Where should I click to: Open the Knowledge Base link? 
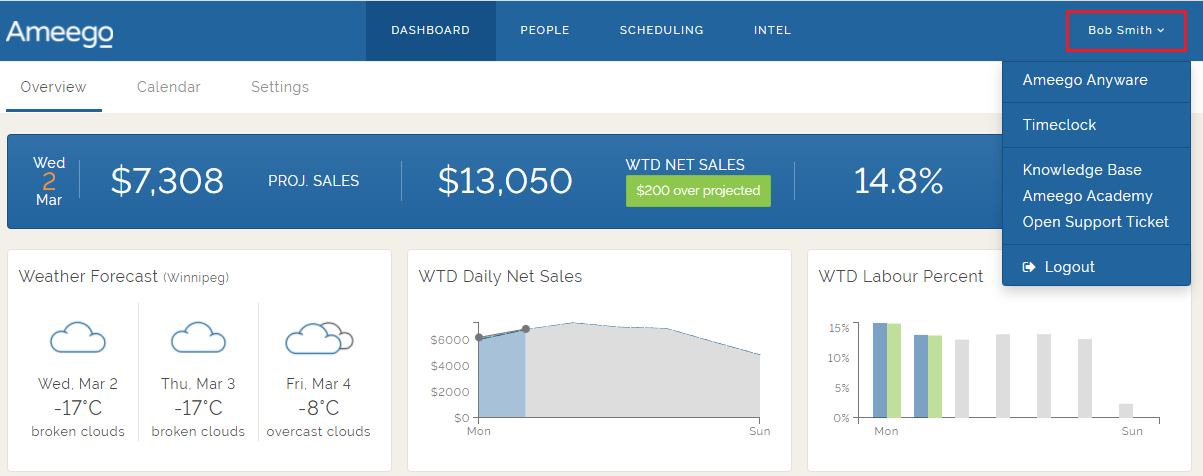tap(1081, 170)
